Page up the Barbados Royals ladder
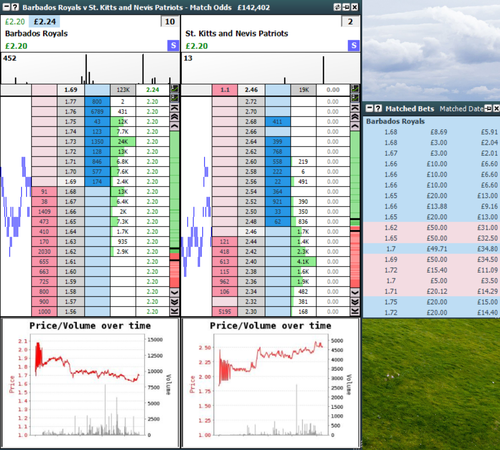This screenshot has width=500, height=450. pyautogui.click(x=175, y=117)
